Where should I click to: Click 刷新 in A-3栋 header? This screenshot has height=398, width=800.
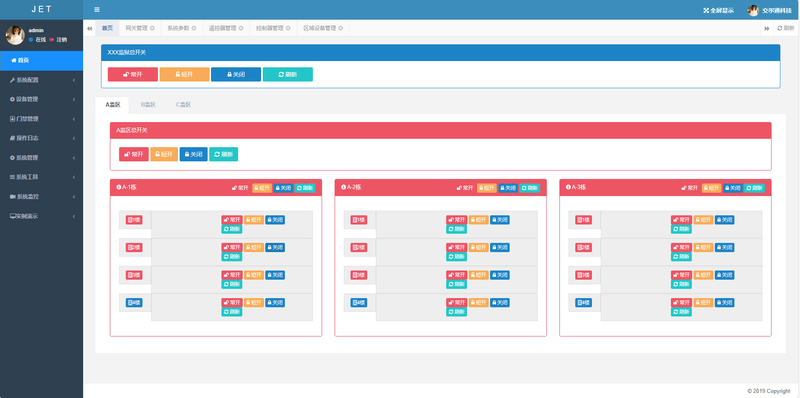tap(754, 188)
